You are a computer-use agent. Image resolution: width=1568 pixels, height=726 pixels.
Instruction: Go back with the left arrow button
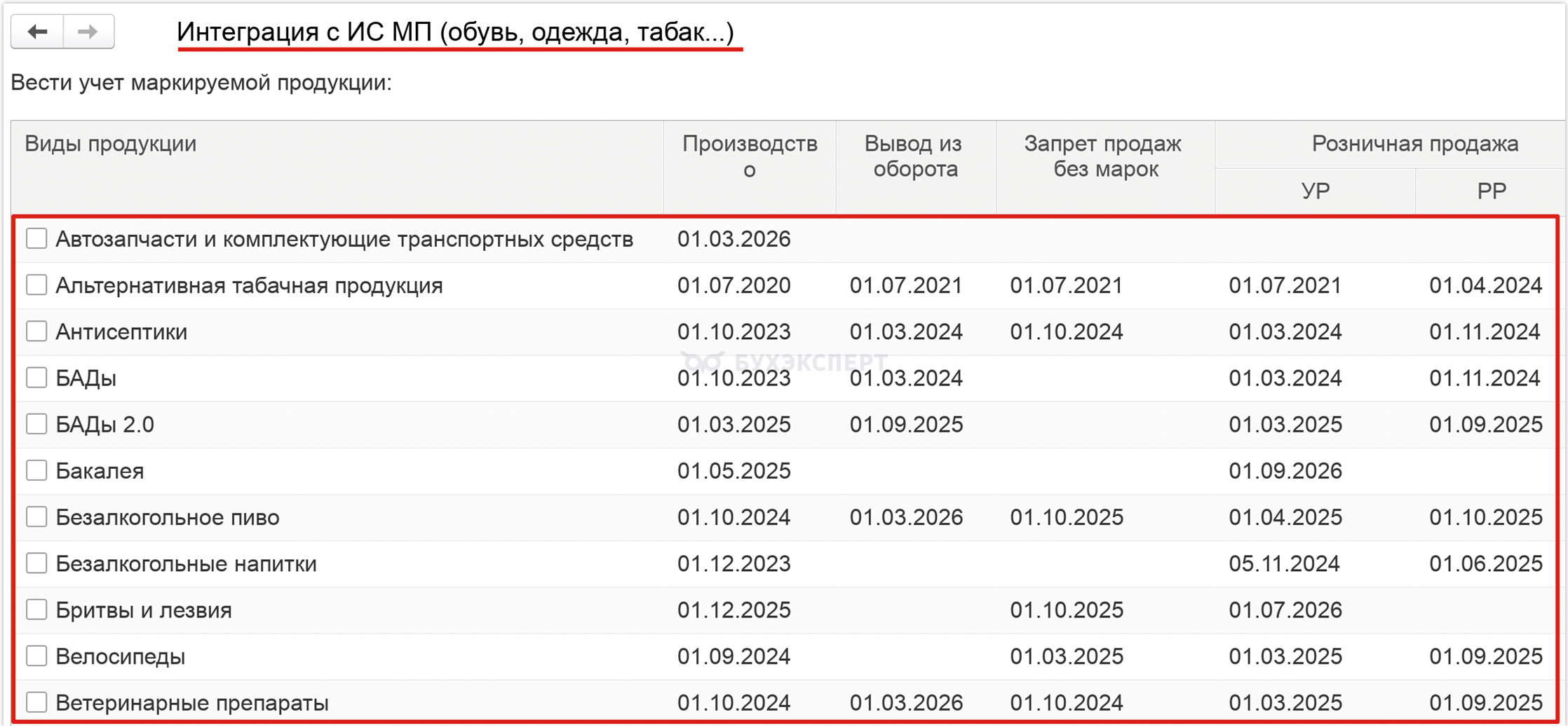[37, 32]
